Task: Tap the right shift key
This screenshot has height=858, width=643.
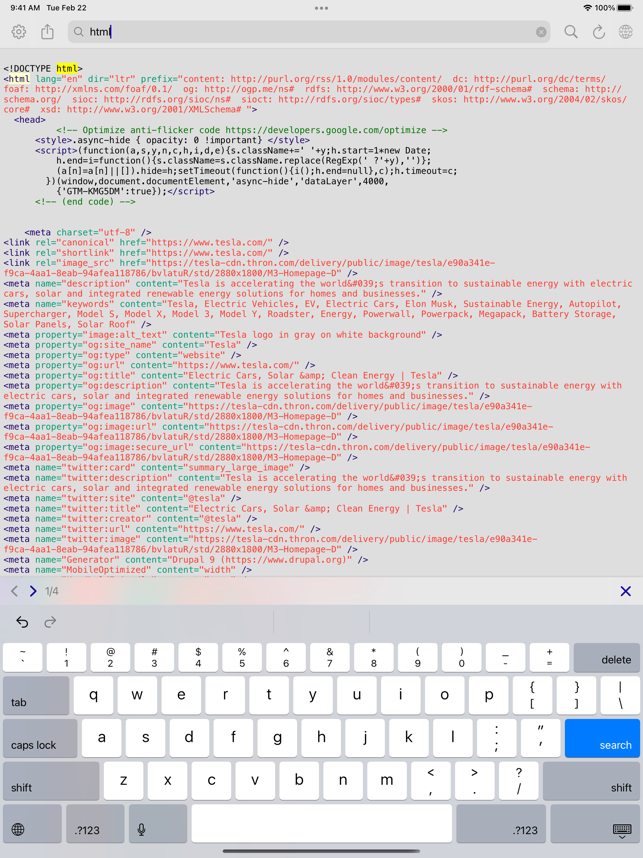Action: coord(591,781)
